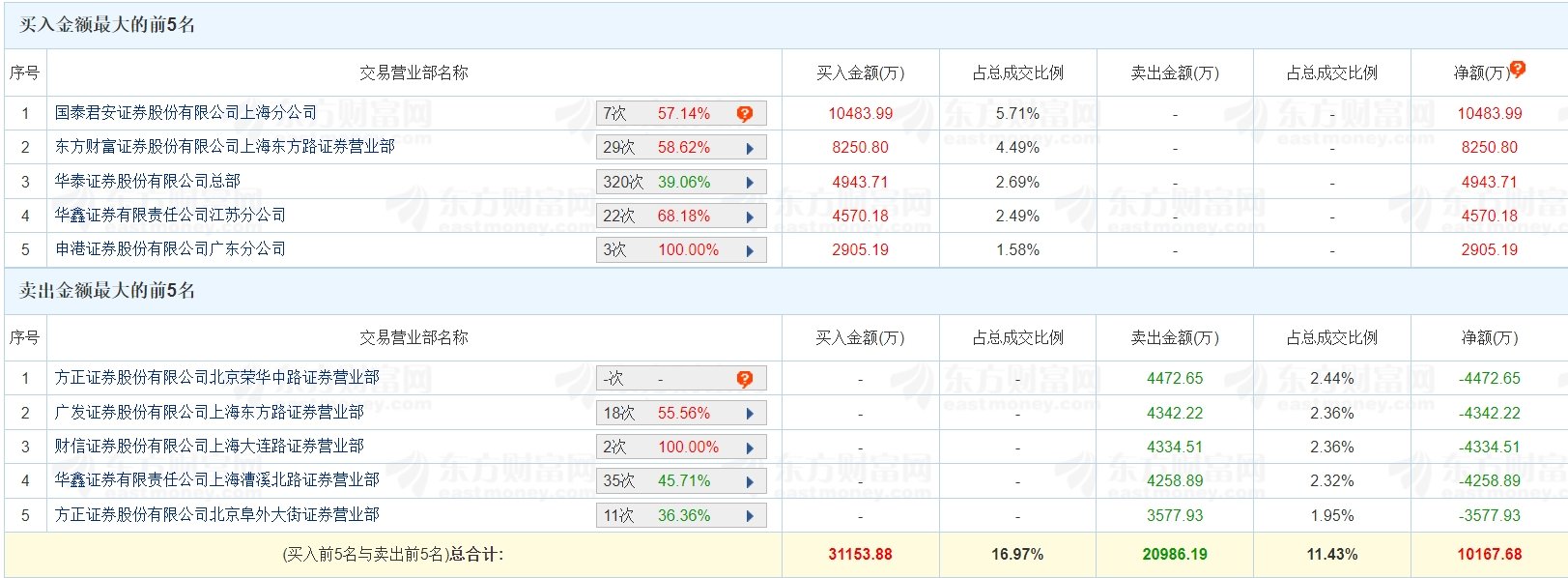
Task: Click the sell amount 3577.93 in 卖出金额 column
Action: pos(1175,516)
